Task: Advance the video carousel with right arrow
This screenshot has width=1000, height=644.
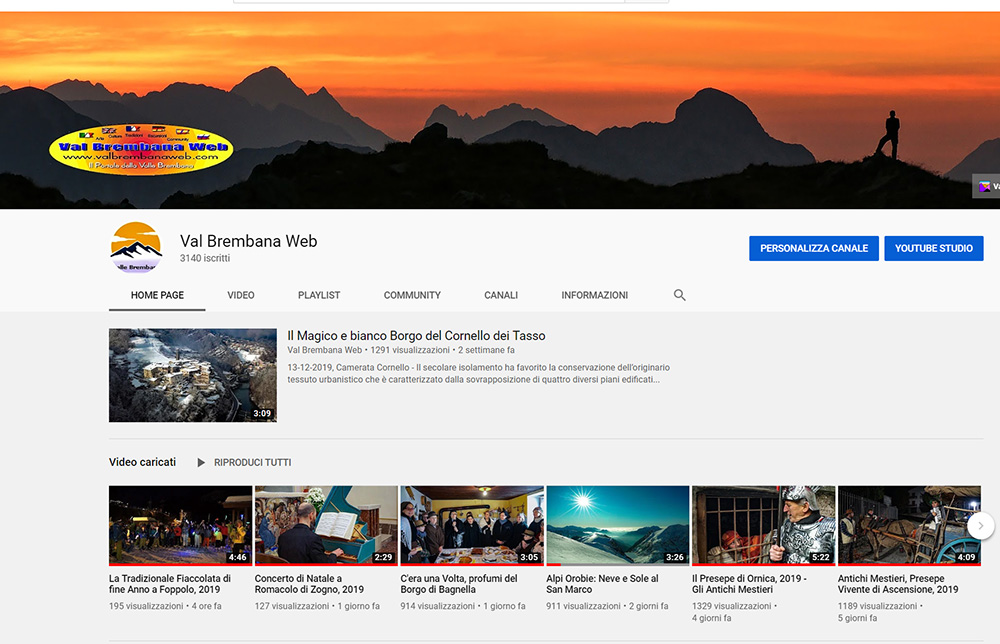Action: tap(980, 526)
